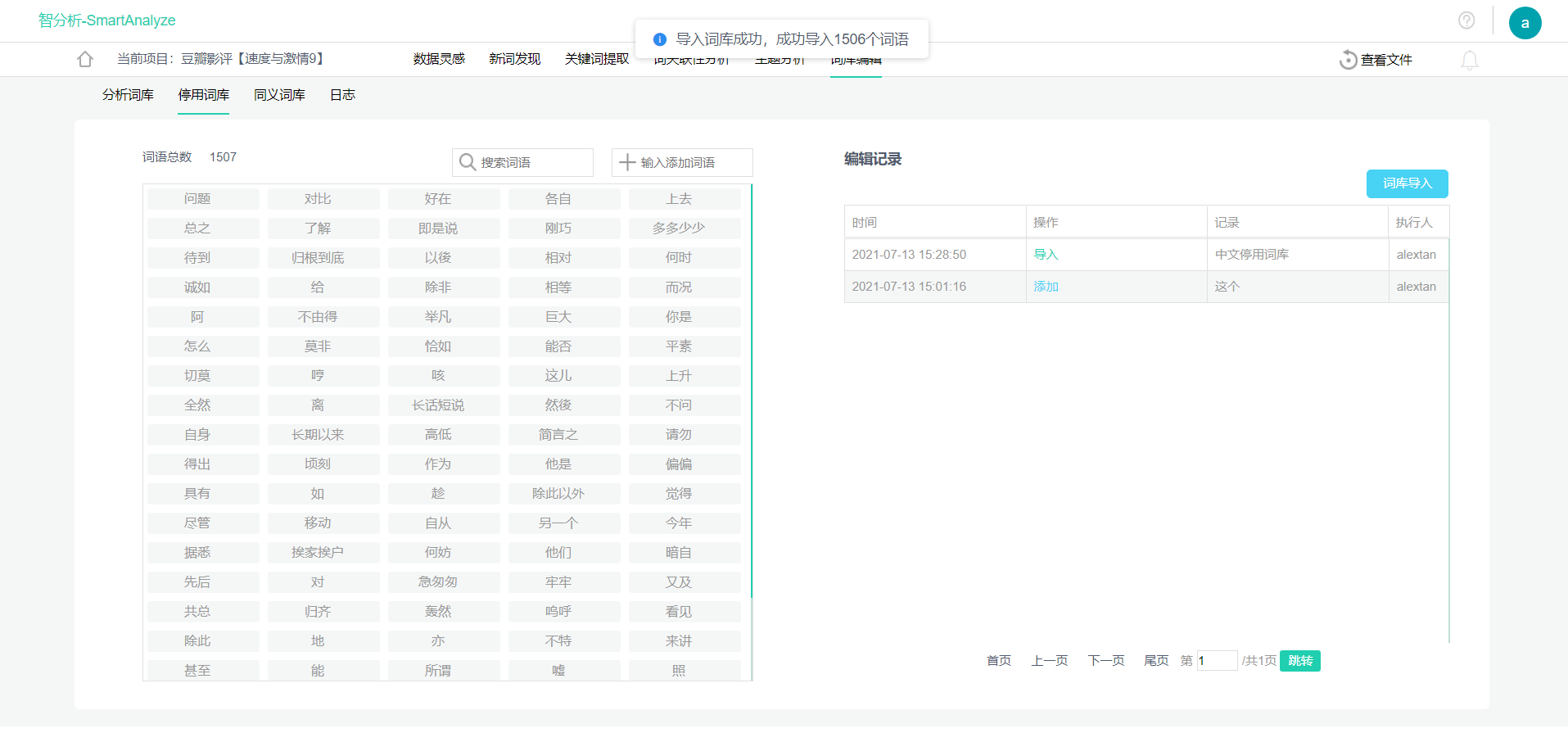Select the word 长期以来
Image resolution: width=1568 pixels, height=733 pixels.
(x=323, y=435)
